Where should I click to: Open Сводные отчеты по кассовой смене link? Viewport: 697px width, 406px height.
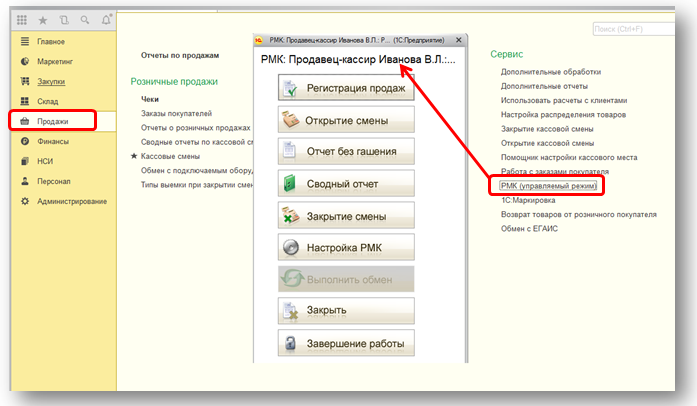pos(197,142)
